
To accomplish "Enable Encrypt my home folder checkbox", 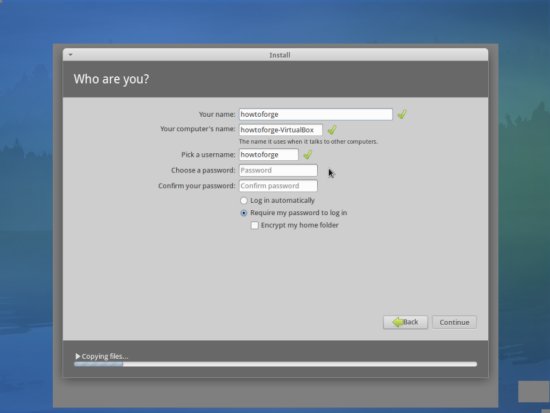I will 255,225.
